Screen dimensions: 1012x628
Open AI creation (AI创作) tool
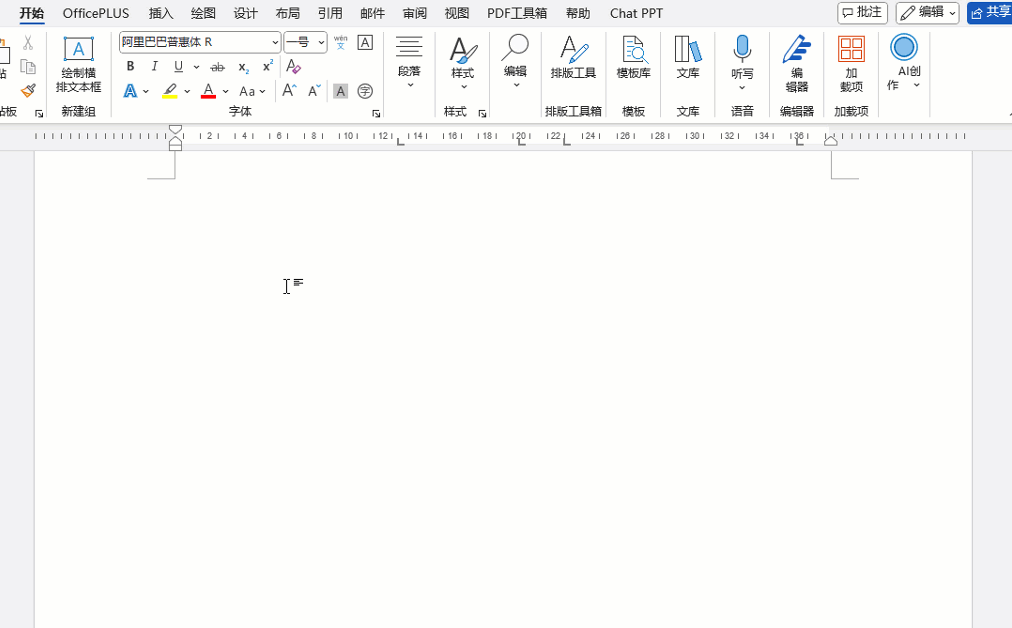pos(904,62)
